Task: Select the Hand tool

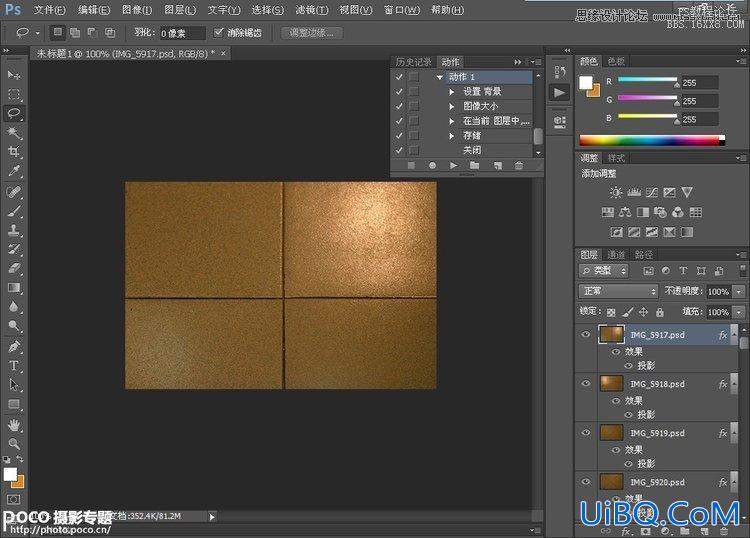Action: click(14, 425)
